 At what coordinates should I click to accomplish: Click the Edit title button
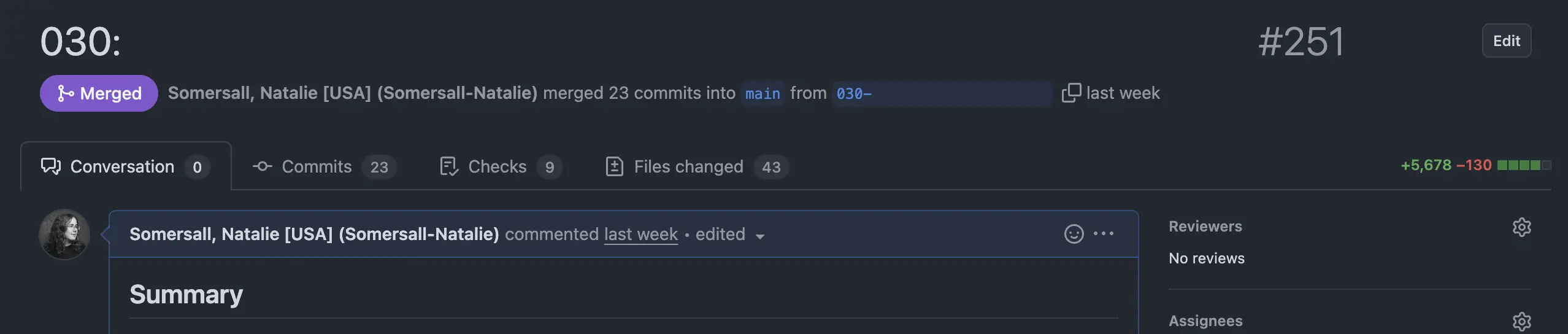pyautogui.click(x=1506, y=41)
